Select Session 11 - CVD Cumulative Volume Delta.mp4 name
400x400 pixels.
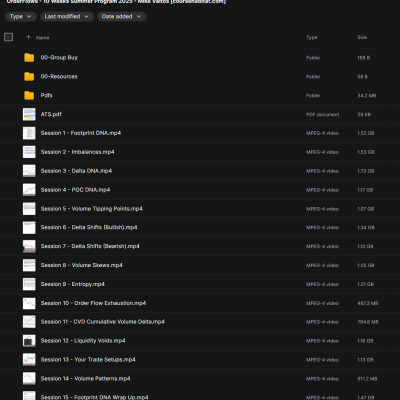[x=103, y=322]
